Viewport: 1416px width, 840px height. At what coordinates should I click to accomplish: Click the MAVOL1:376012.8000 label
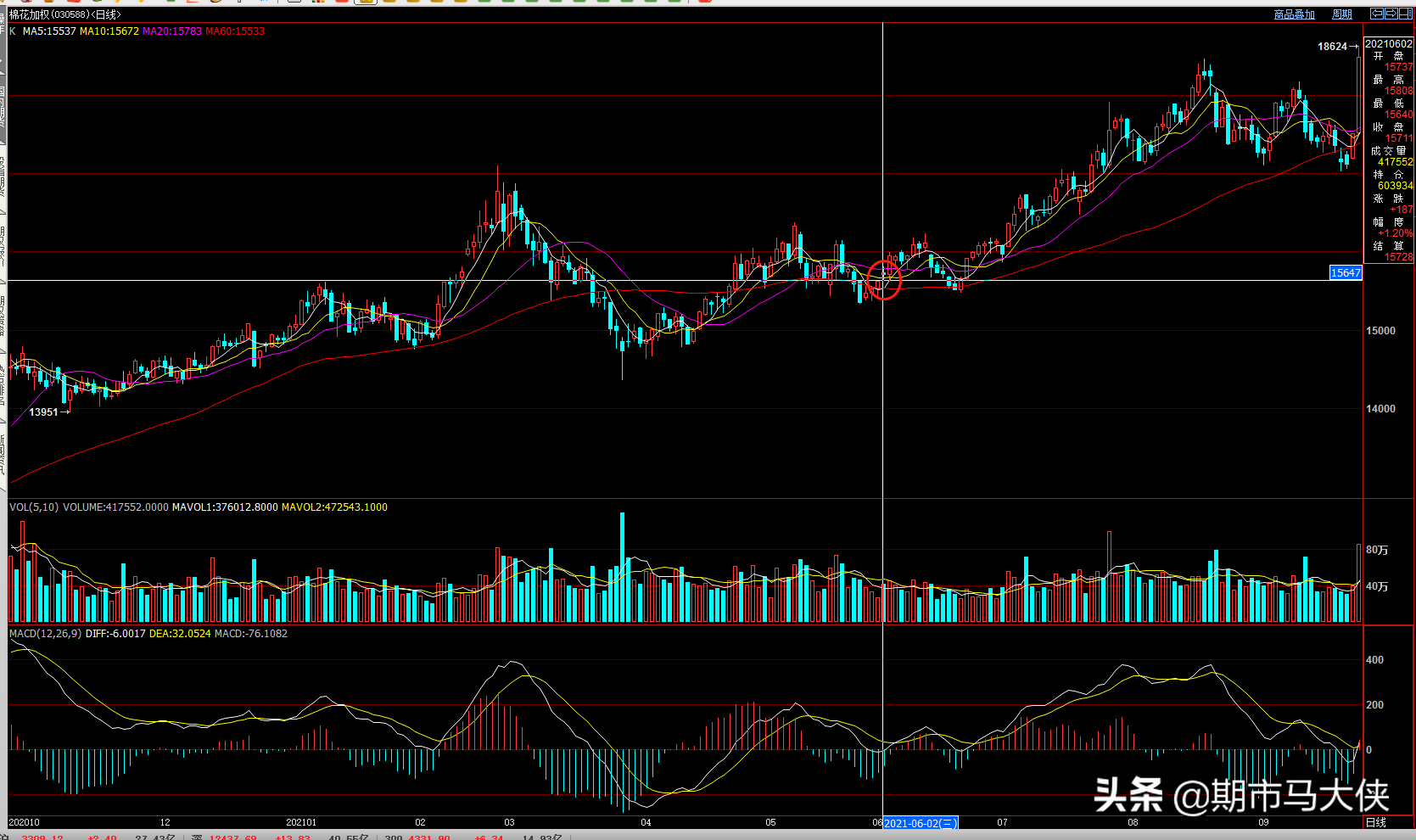[225, 507]
